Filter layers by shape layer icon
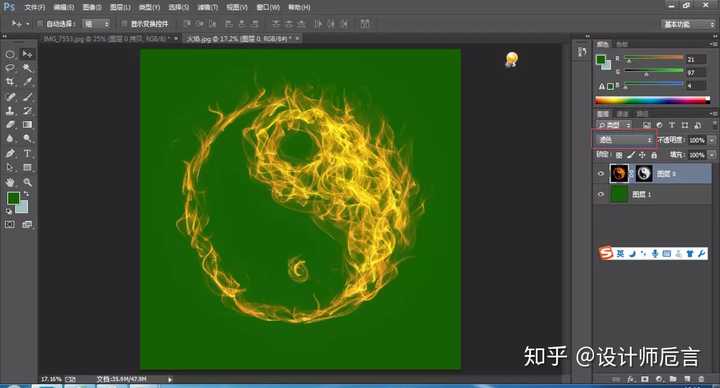Screen dimensions: 720x388 click(x=685, y=125)
